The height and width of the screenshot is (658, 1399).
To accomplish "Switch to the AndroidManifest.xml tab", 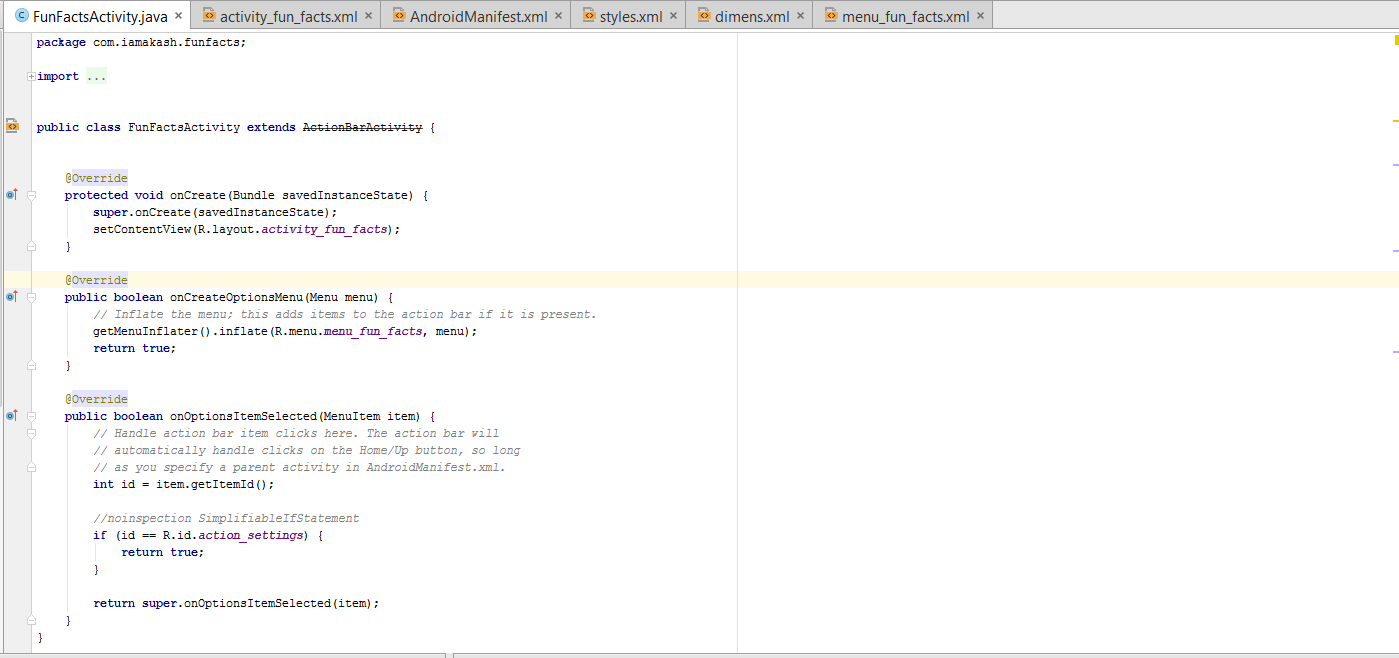I will pyautogui.click(x=478, y=16).
